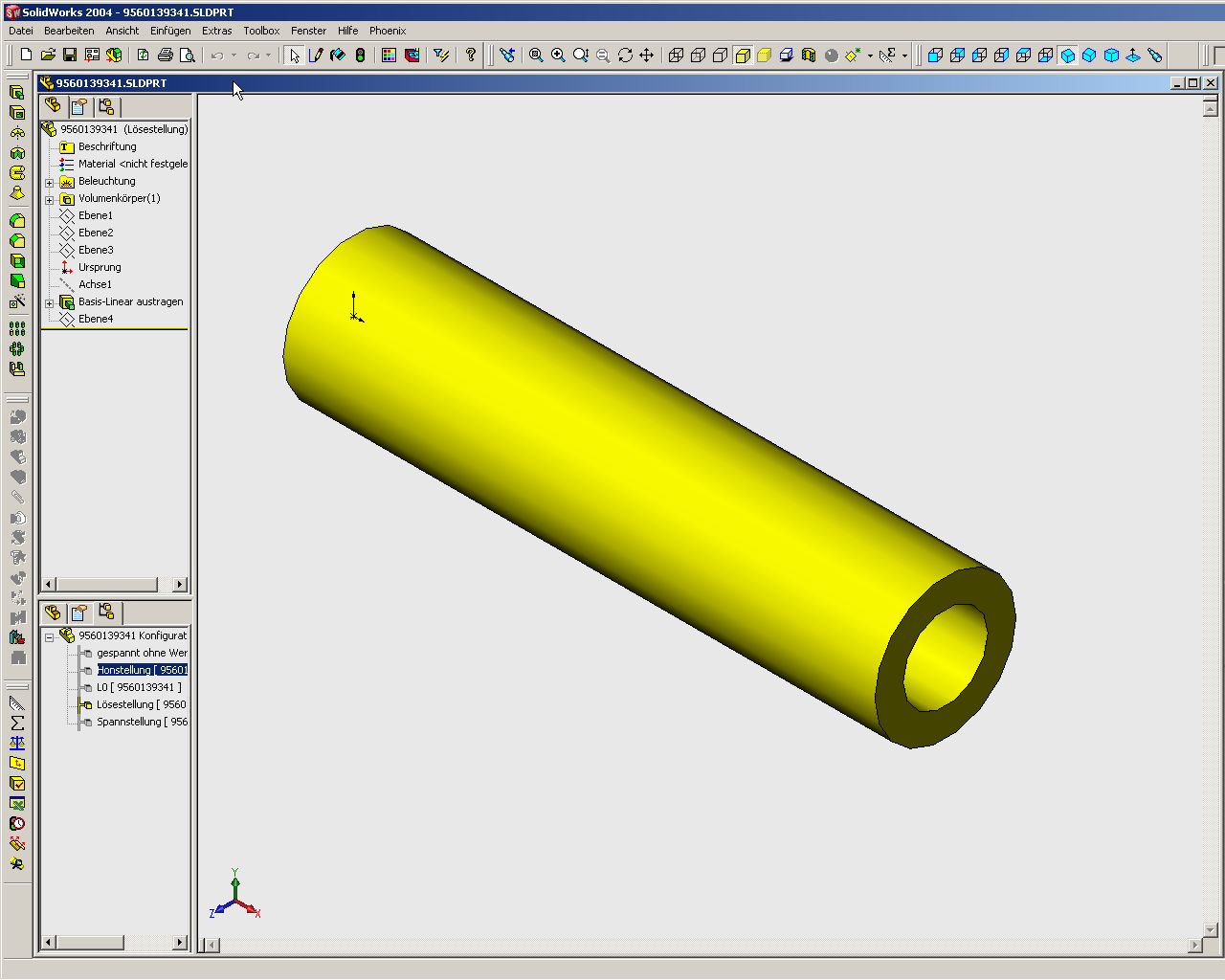Click the Material <nicht festgelegt> item

(x=133, y=165)
